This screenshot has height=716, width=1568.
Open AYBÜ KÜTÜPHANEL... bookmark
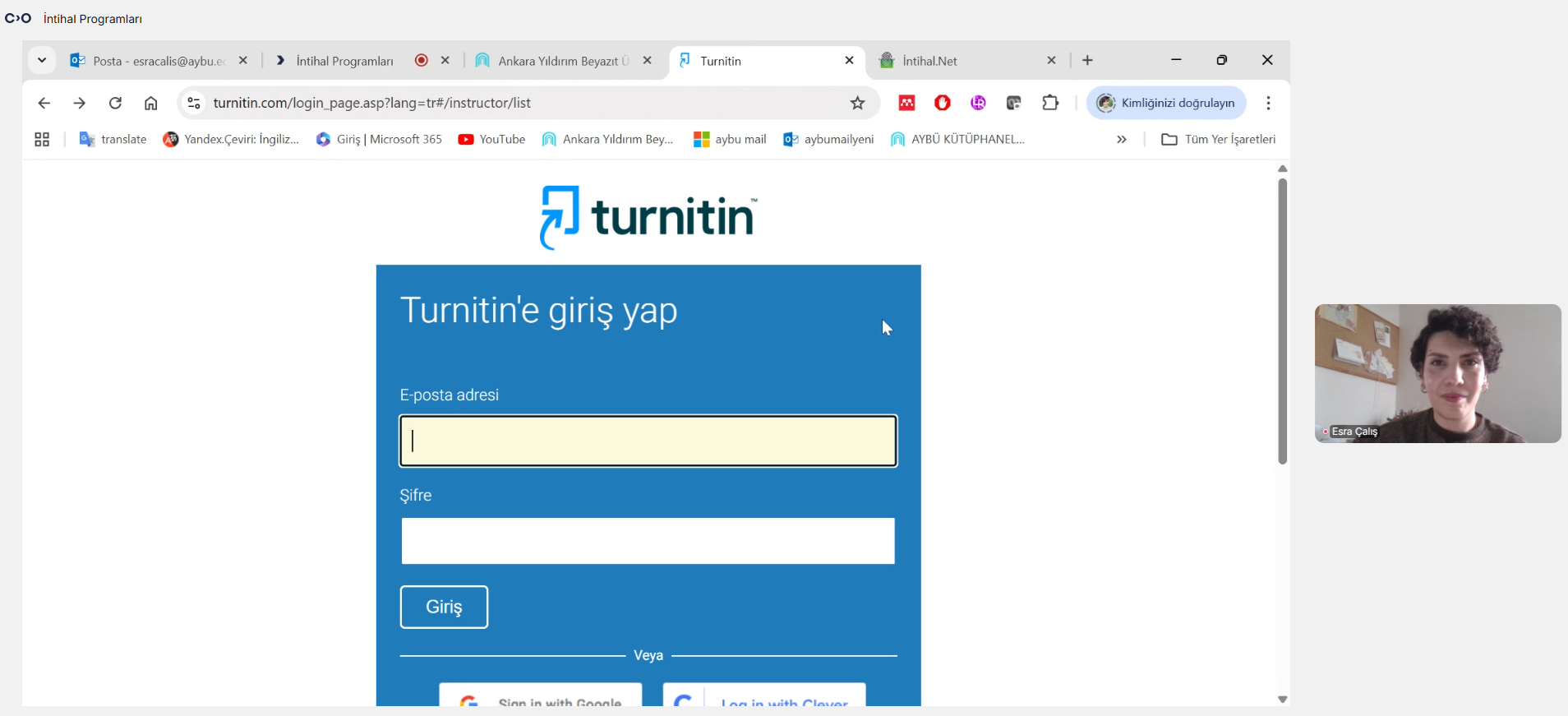point(957,140)
